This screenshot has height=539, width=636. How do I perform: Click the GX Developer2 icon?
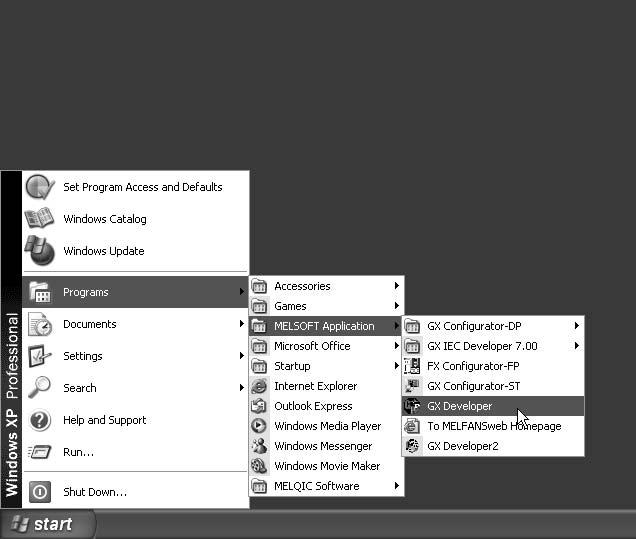[x=412, y=446]
